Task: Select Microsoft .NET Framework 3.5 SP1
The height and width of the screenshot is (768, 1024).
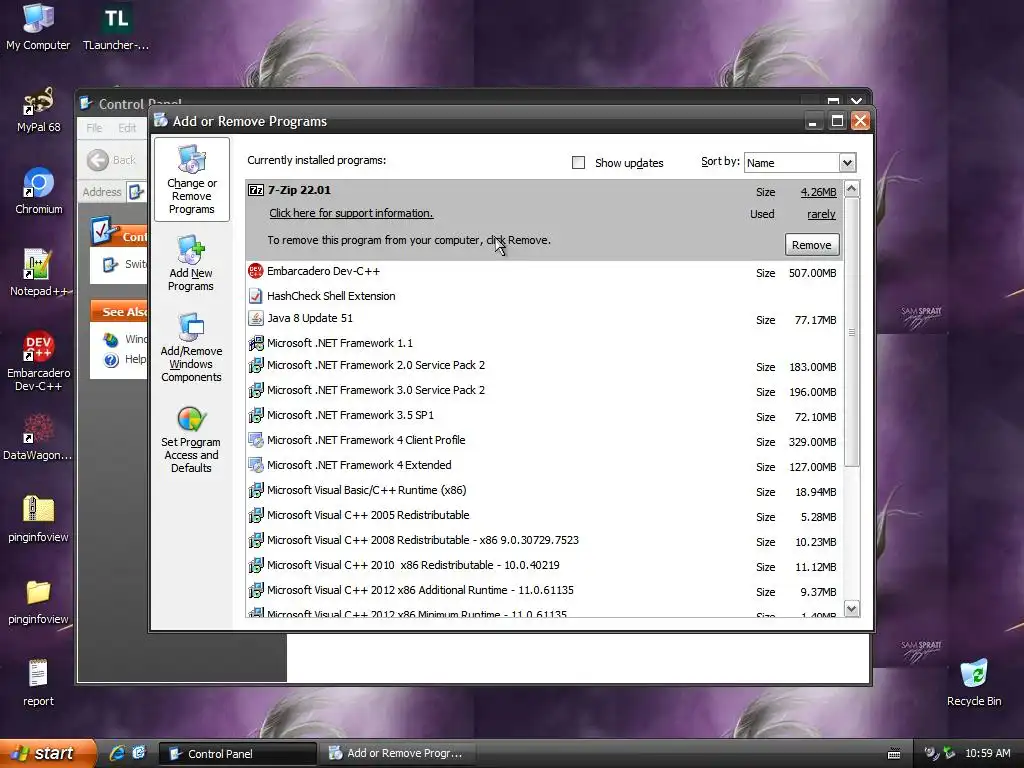Action: [544, 415]
